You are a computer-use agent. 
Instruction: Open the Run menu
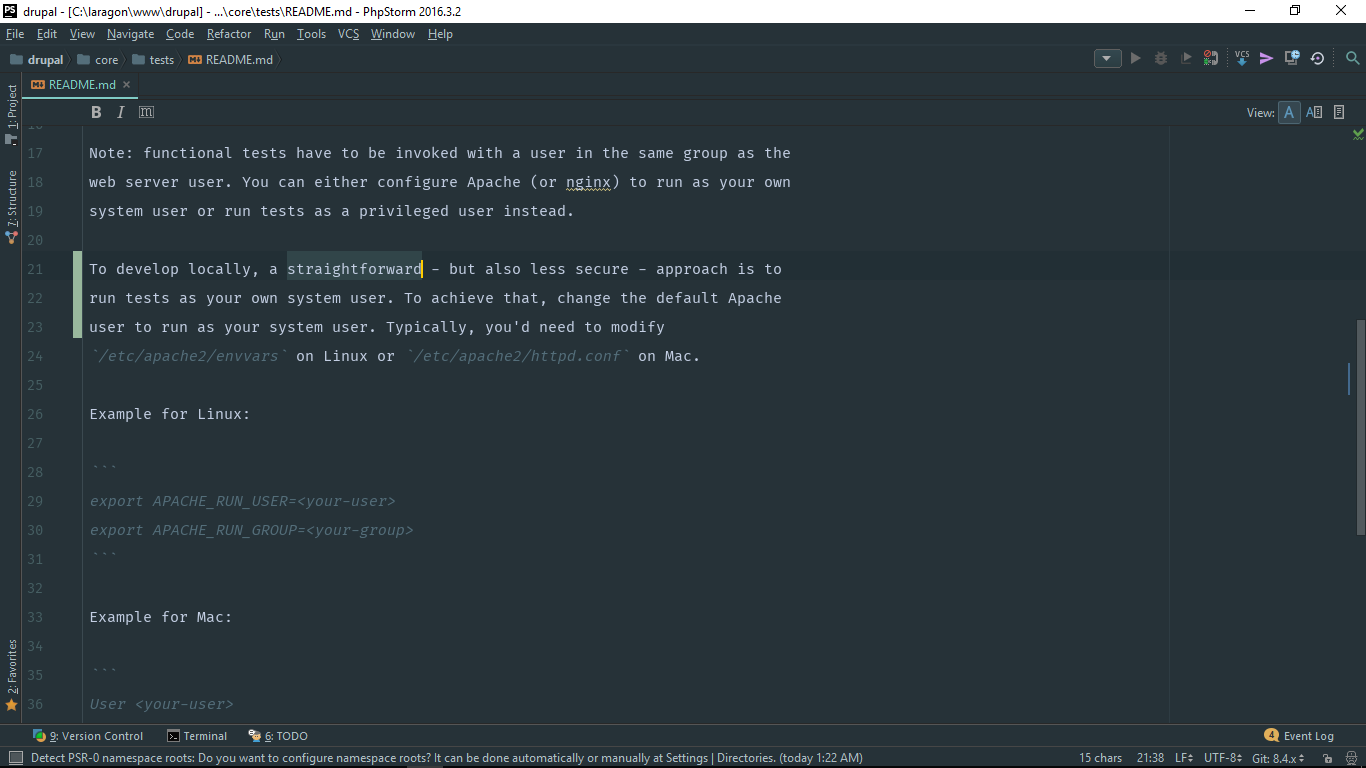[274, 34]
